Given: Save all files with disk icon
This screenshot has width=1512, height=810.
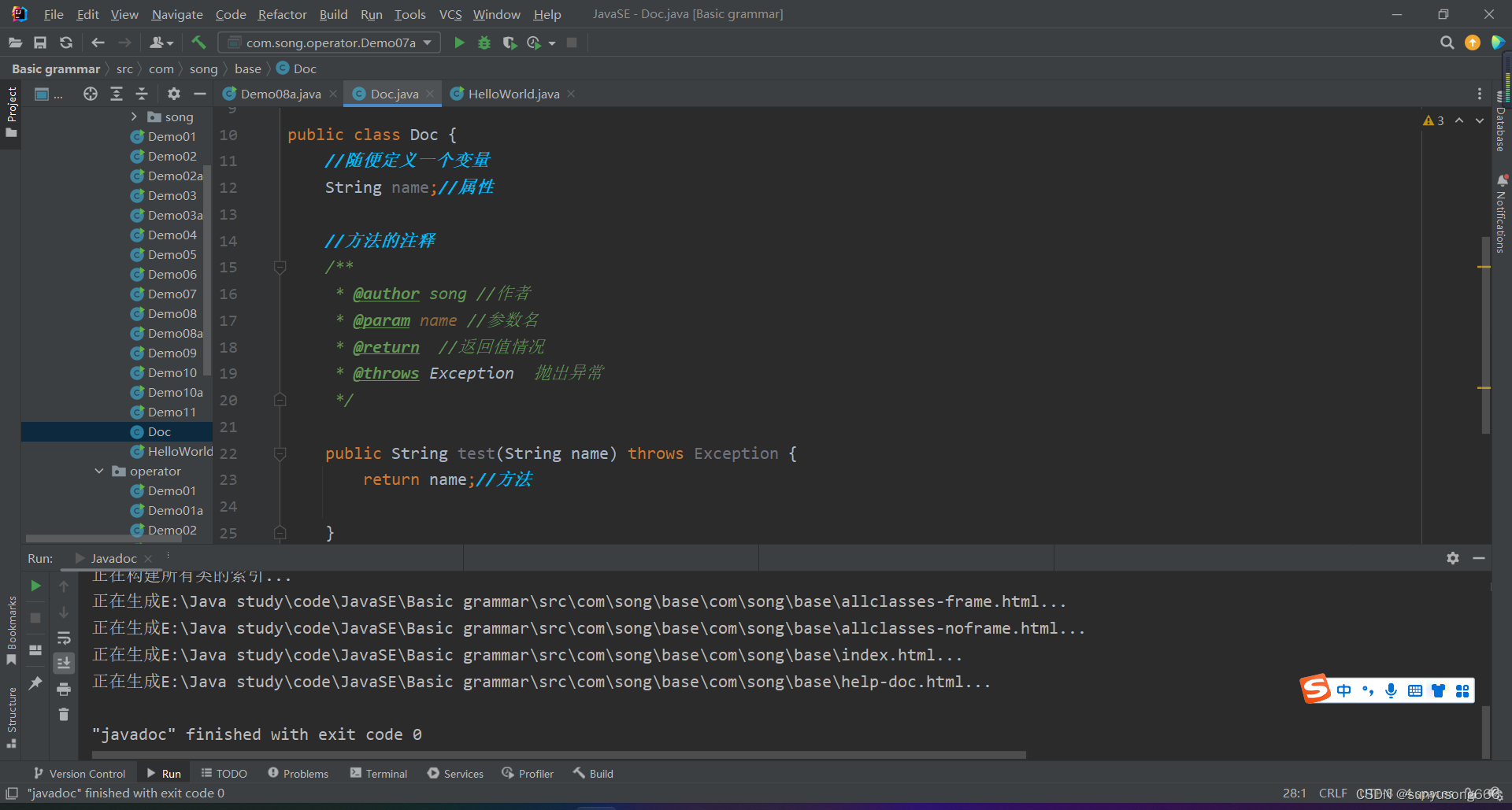Looking at the screenshot, I should 40,43.
